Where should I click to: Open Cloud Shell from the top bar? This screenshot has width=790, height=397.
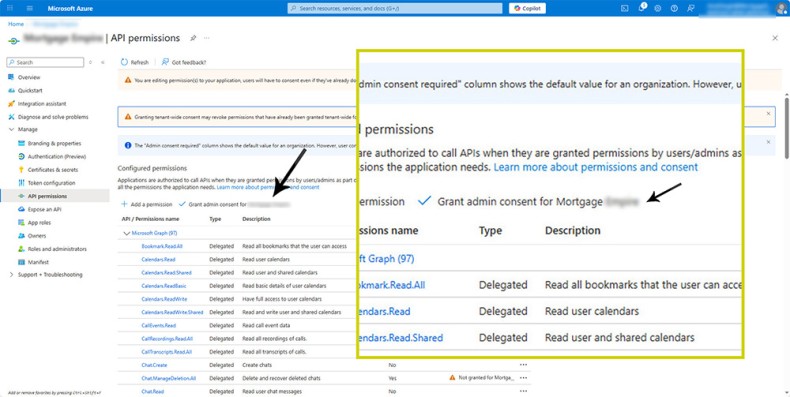pos(625,8)
